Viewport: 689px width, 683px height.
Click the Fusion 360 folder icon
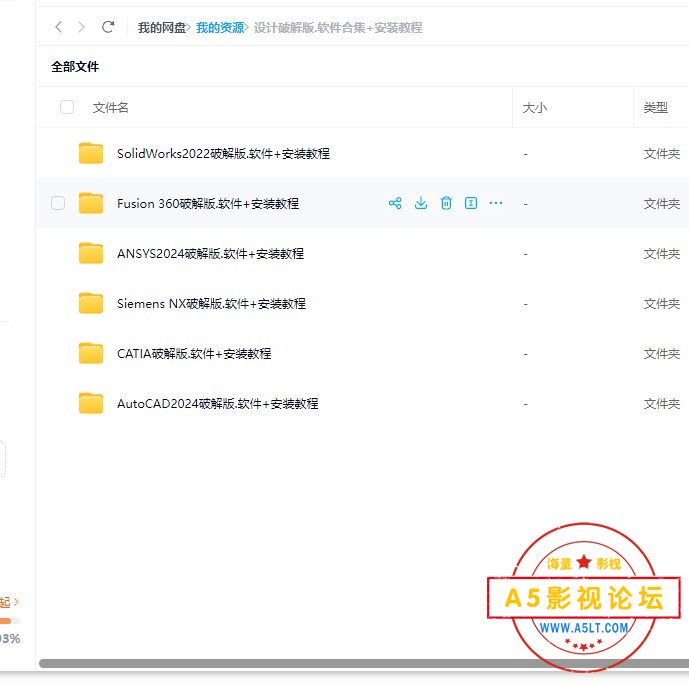coord(91,203)
